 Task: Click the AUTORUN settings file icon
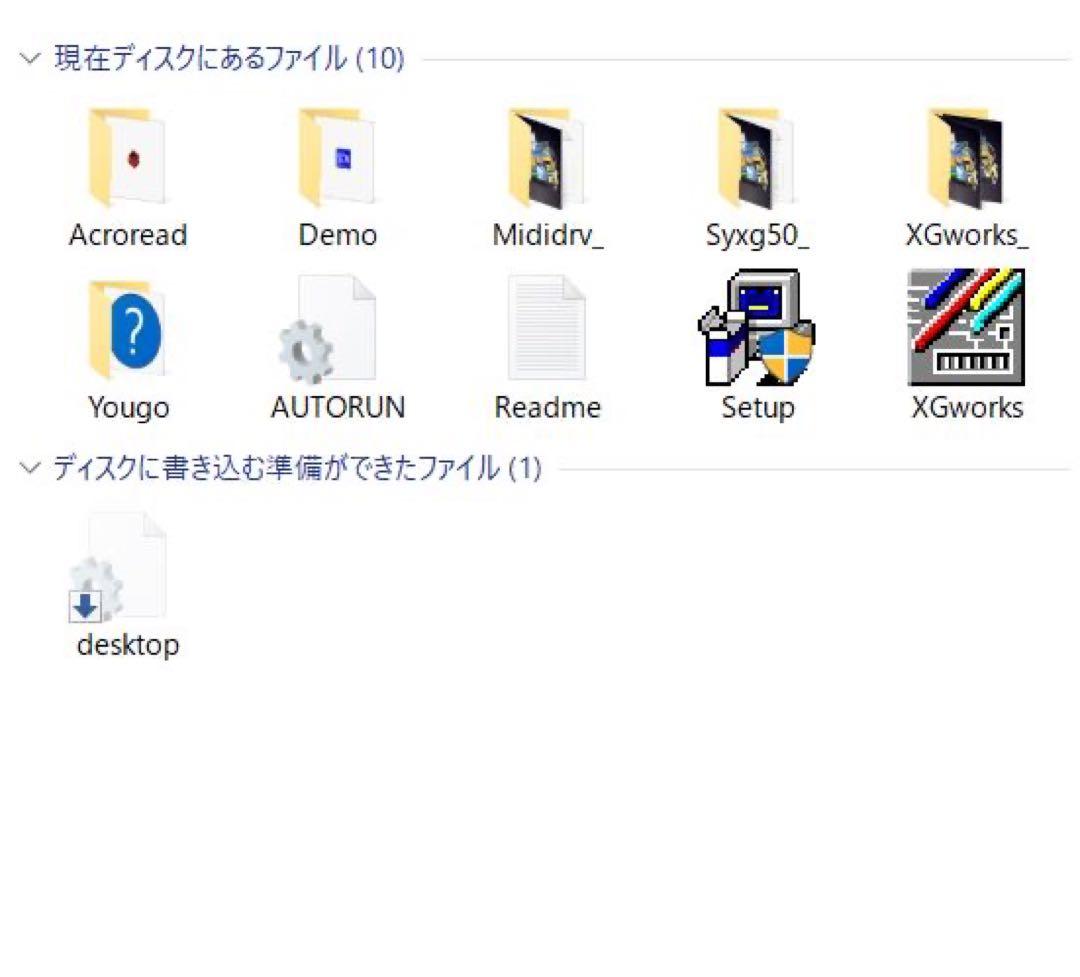point(328,329)
